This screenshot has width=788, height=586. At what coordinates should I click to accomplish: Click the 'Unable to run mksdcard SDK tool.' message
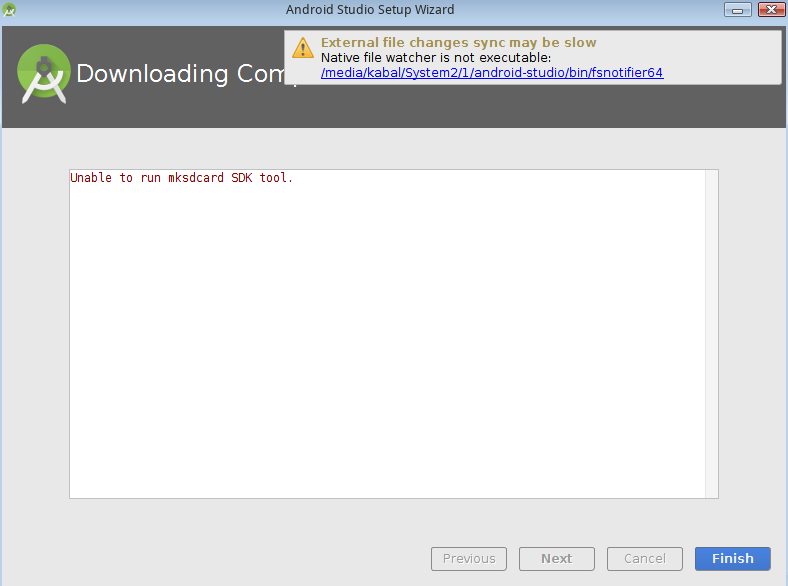coord(181,177)
